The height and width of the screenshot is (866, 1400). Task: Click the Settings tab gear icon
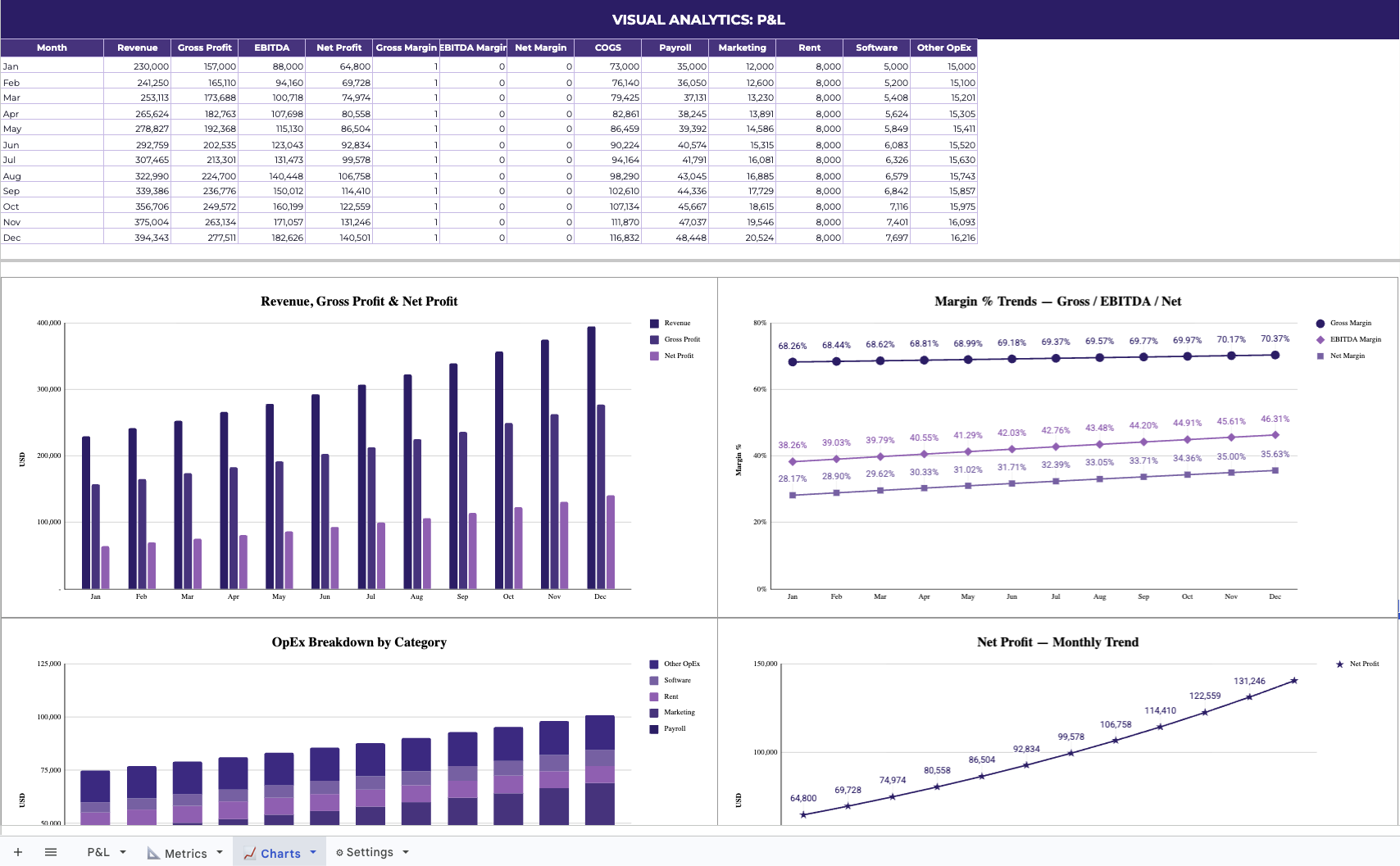339,853
